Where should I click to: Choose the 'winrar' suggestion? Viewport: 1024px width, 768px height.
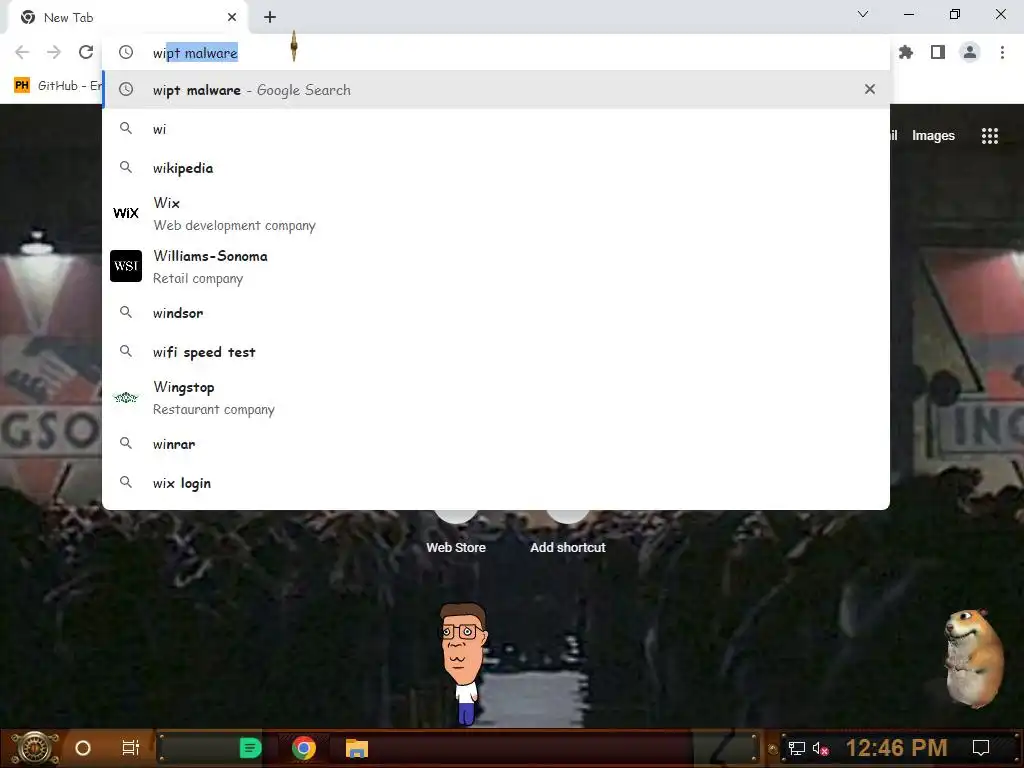496,444
